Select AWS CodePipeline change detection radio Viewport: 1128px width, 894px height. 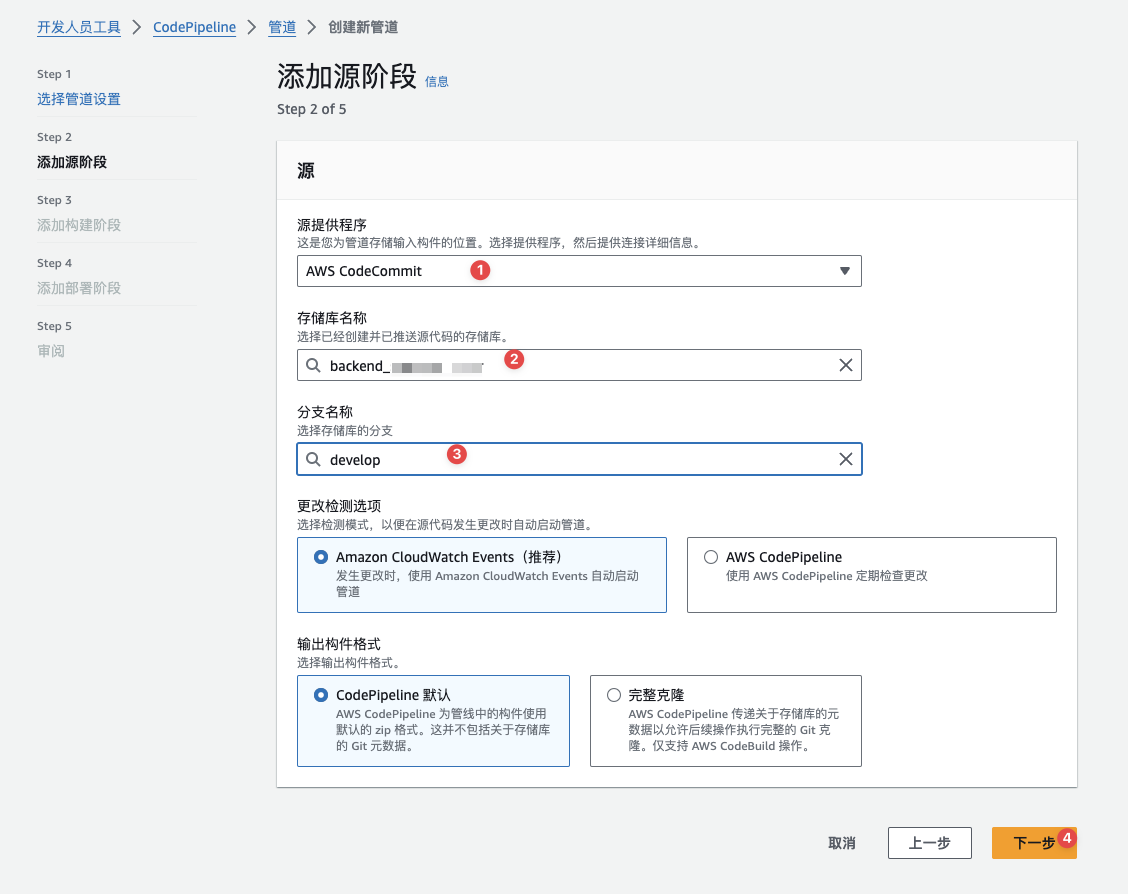711,557
